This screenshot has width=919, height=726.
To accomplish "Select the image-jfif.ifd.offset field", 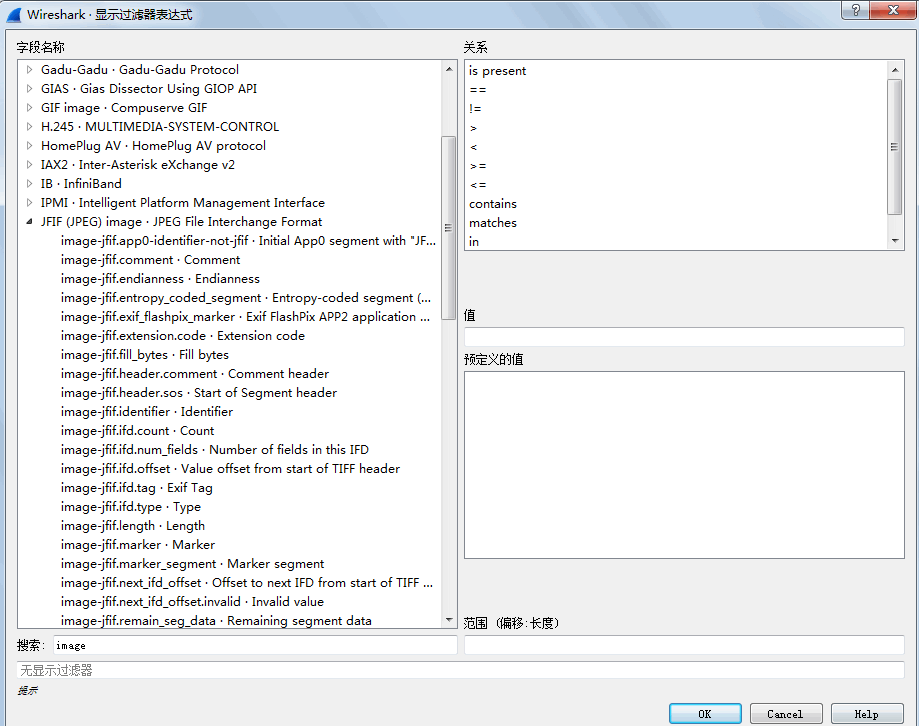I will coord(230,469).
